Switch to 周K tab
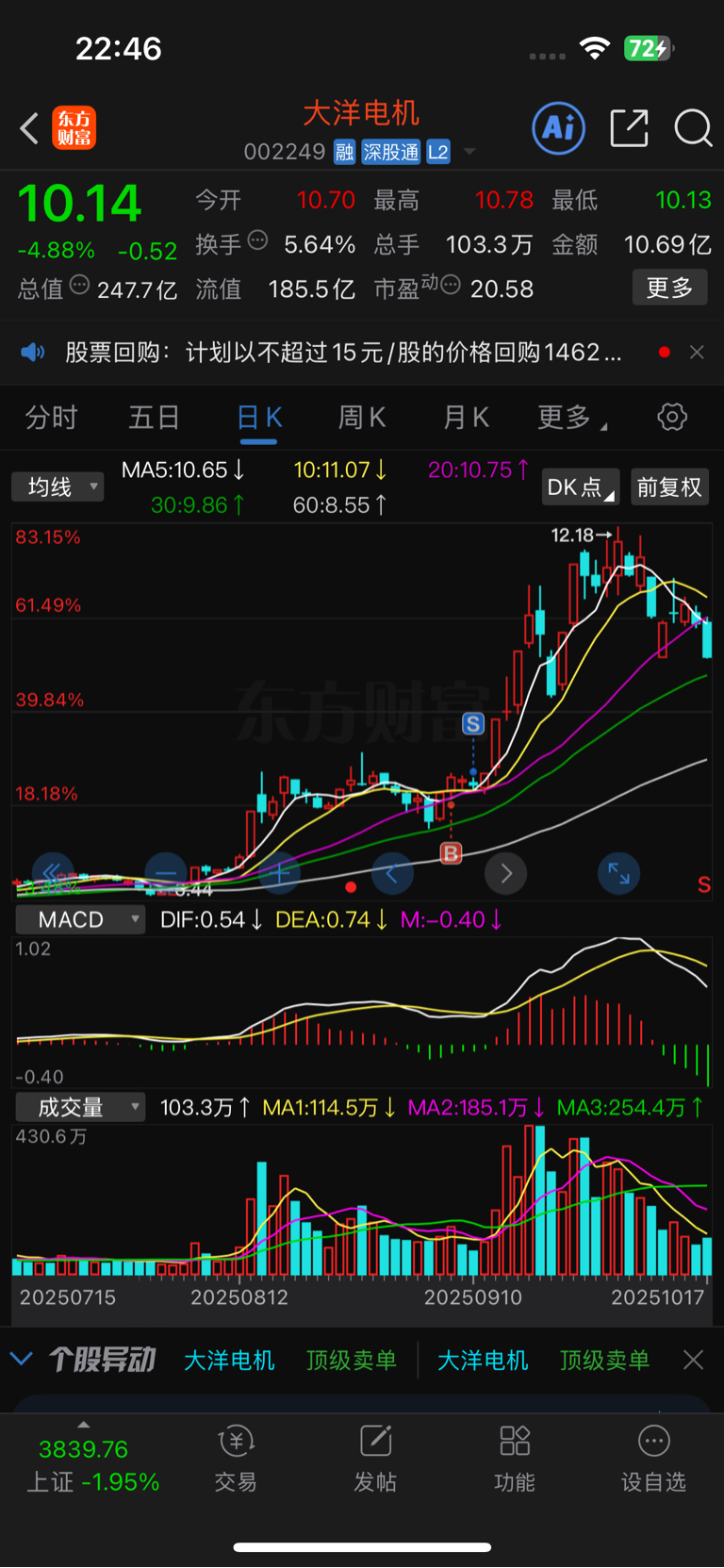The height and width of the screenshot is (1568, 724). click(x=362, y=417)
